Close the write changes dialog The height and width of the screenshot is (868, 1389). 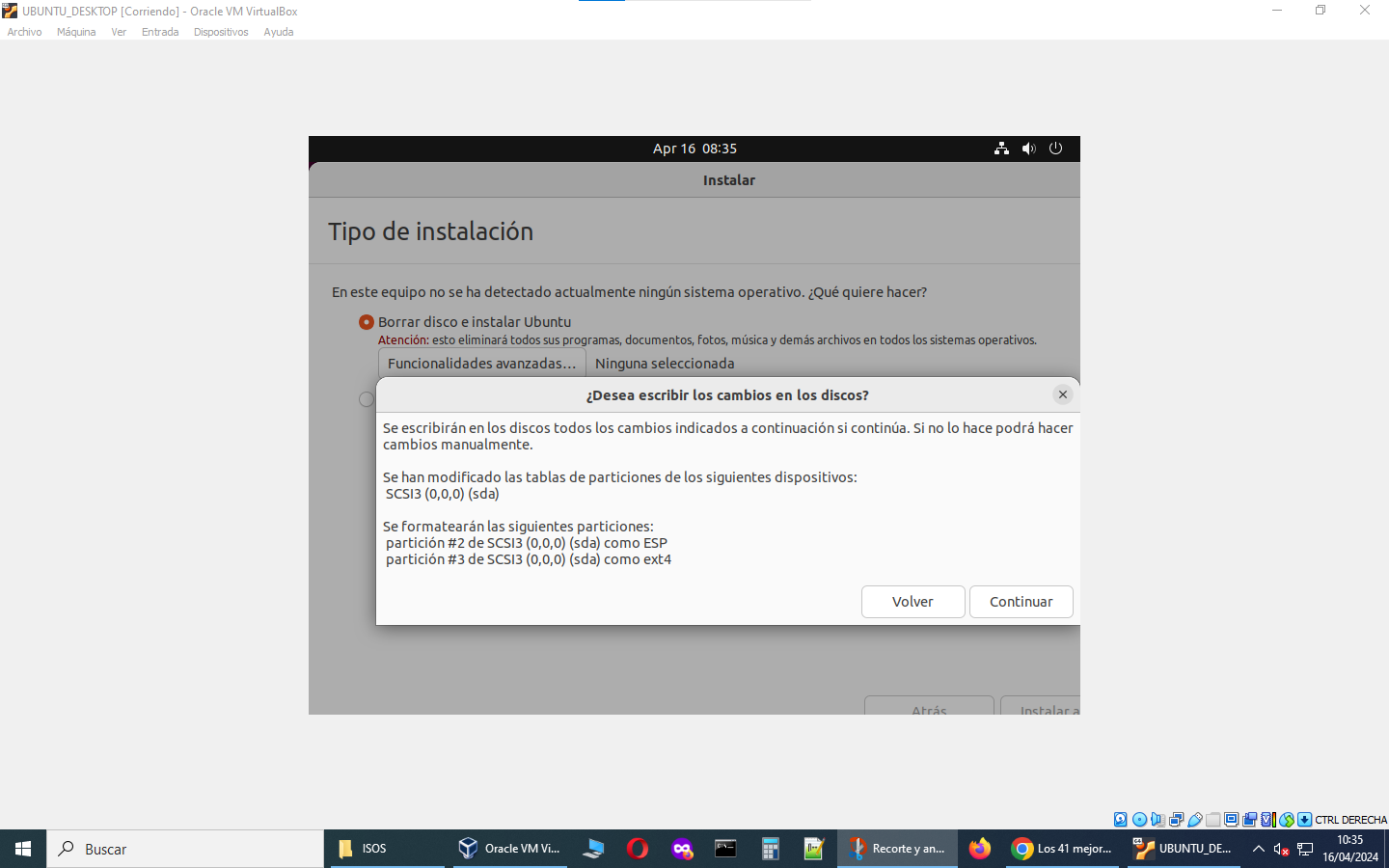tap(1062, 394)
